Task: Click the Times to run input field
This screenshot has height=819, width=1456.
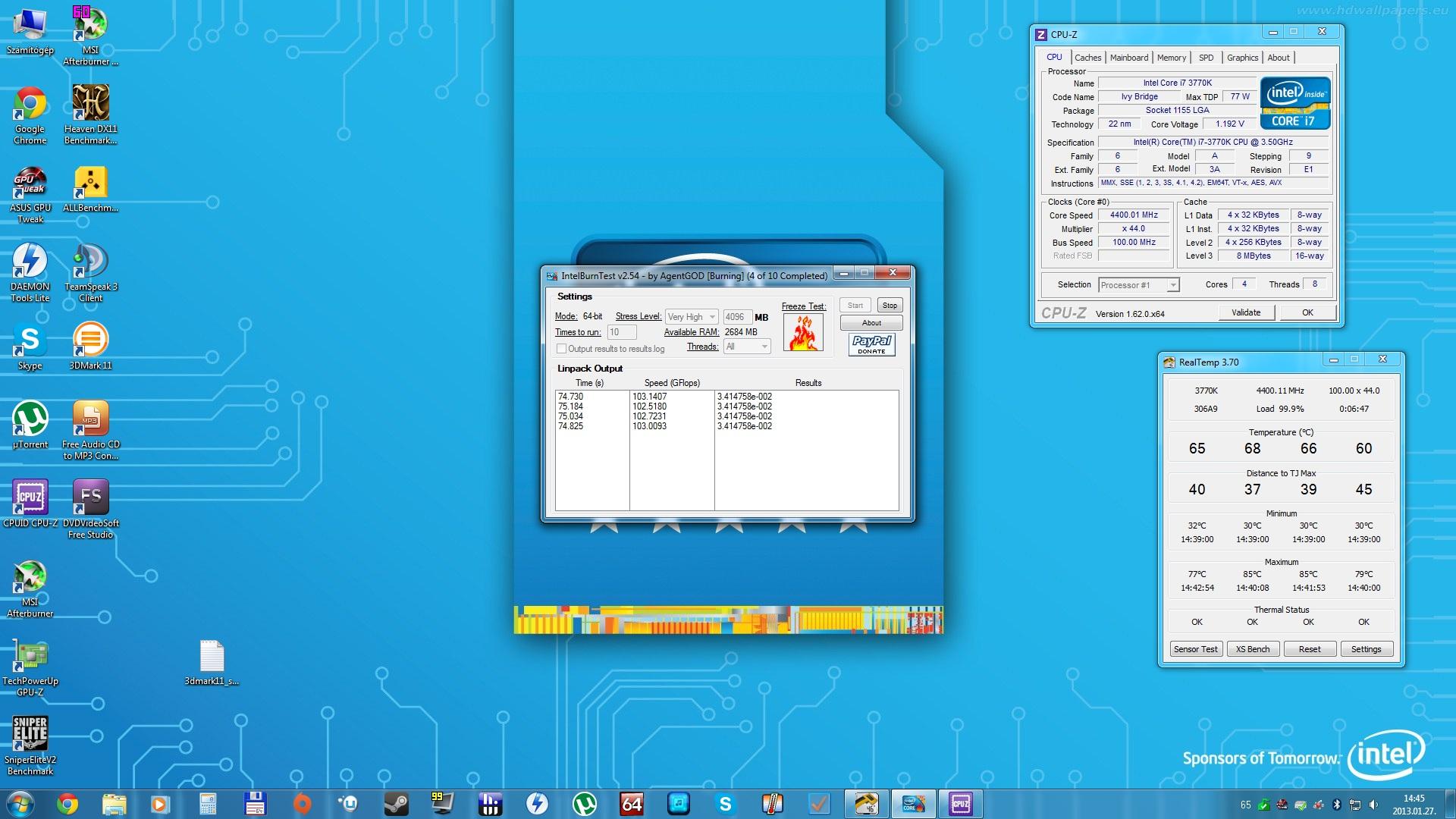Action: [622, 332]
